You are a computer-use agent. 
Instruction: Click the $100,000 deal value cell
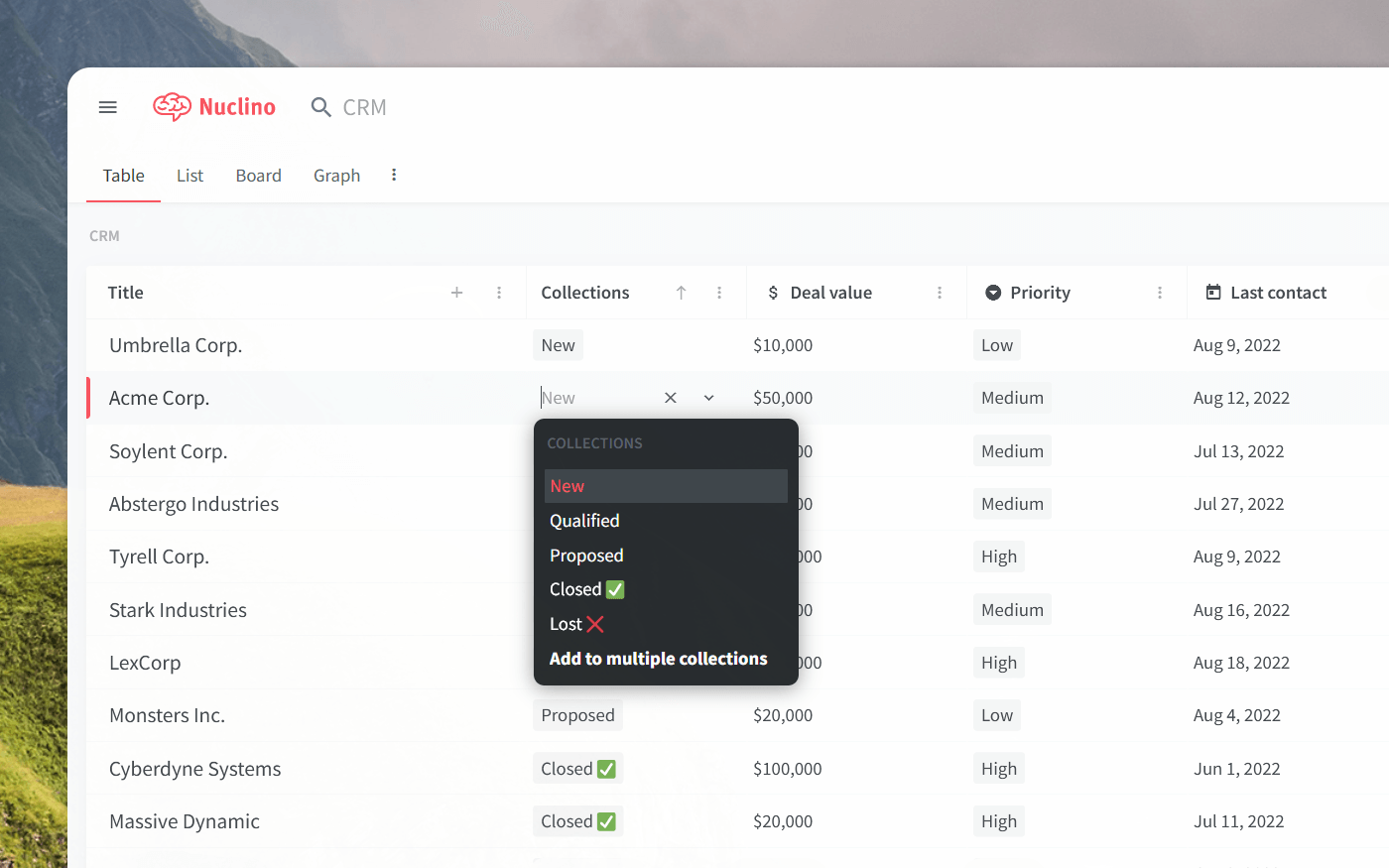coord(788,769)
